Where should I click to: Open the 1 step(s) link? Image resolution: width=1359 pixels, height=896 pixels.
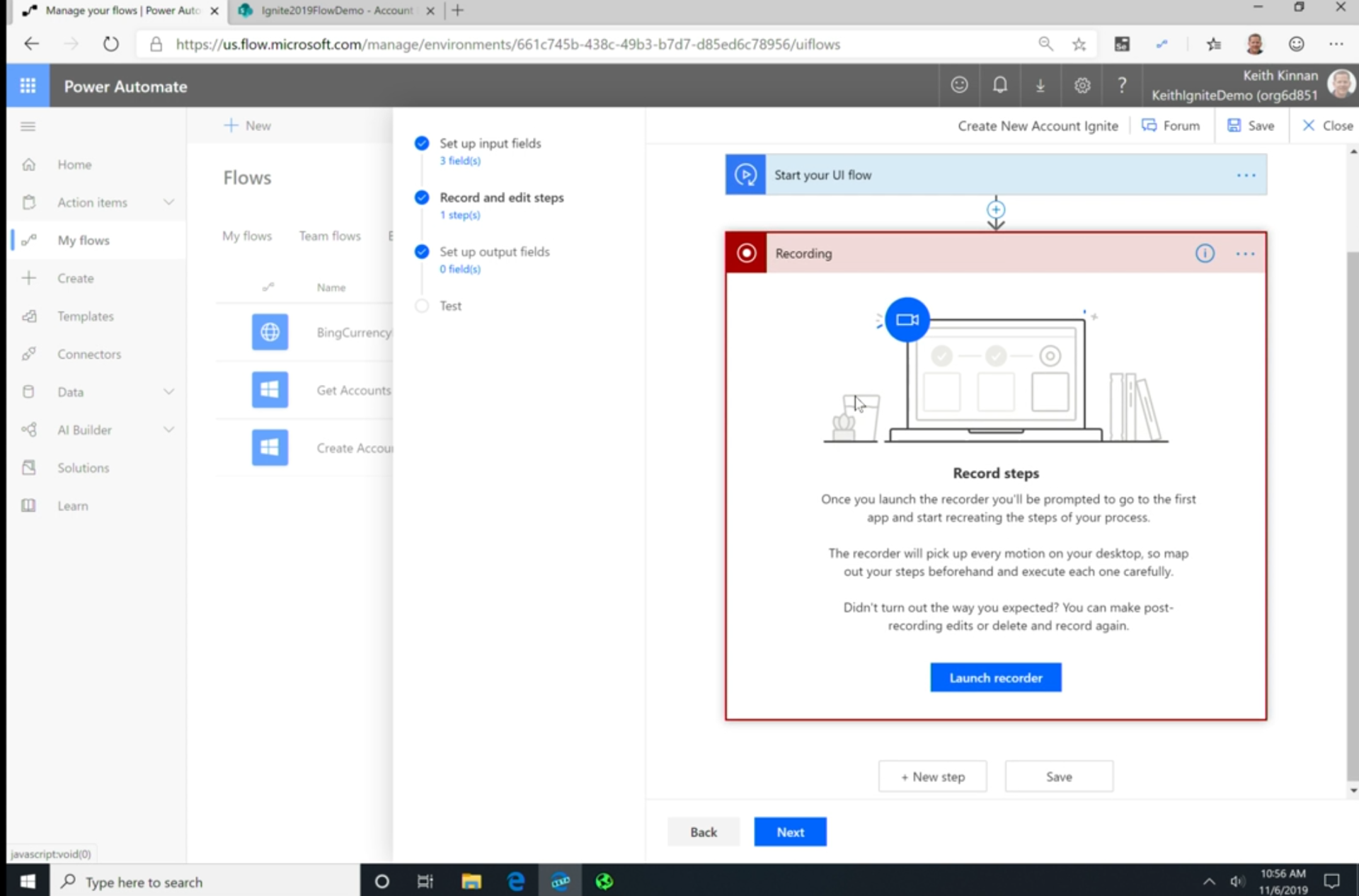[x=460, y=214]
